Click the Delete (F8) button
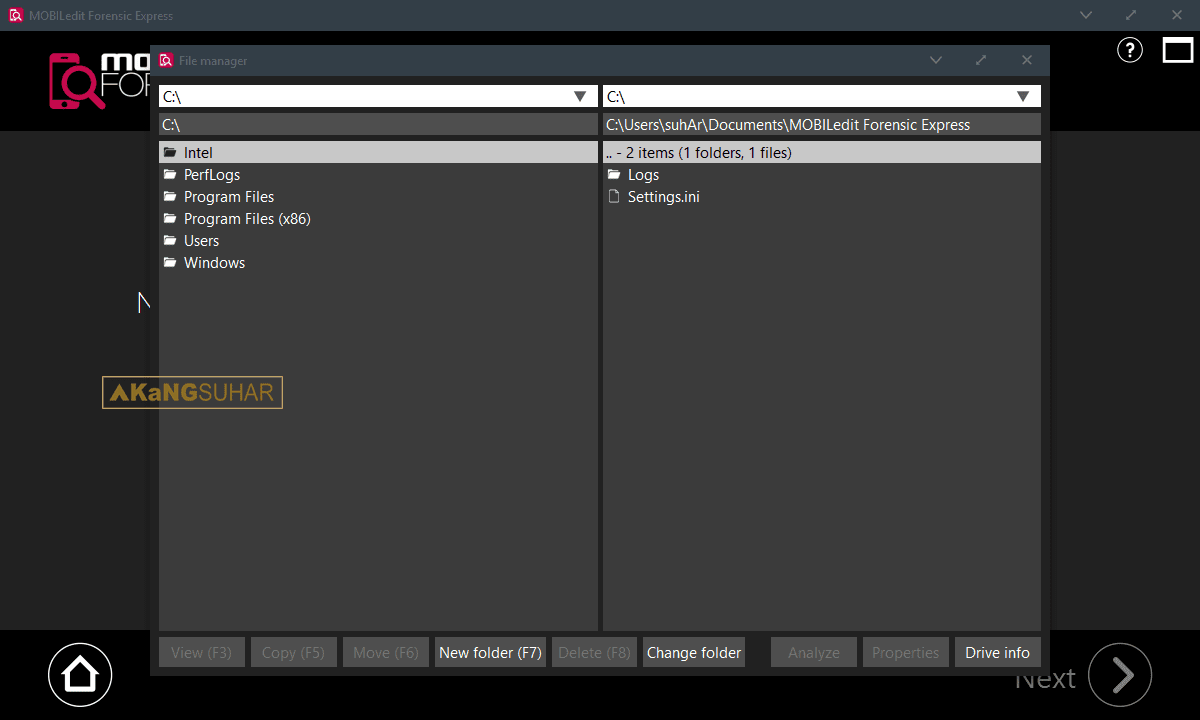 point(594,652)
